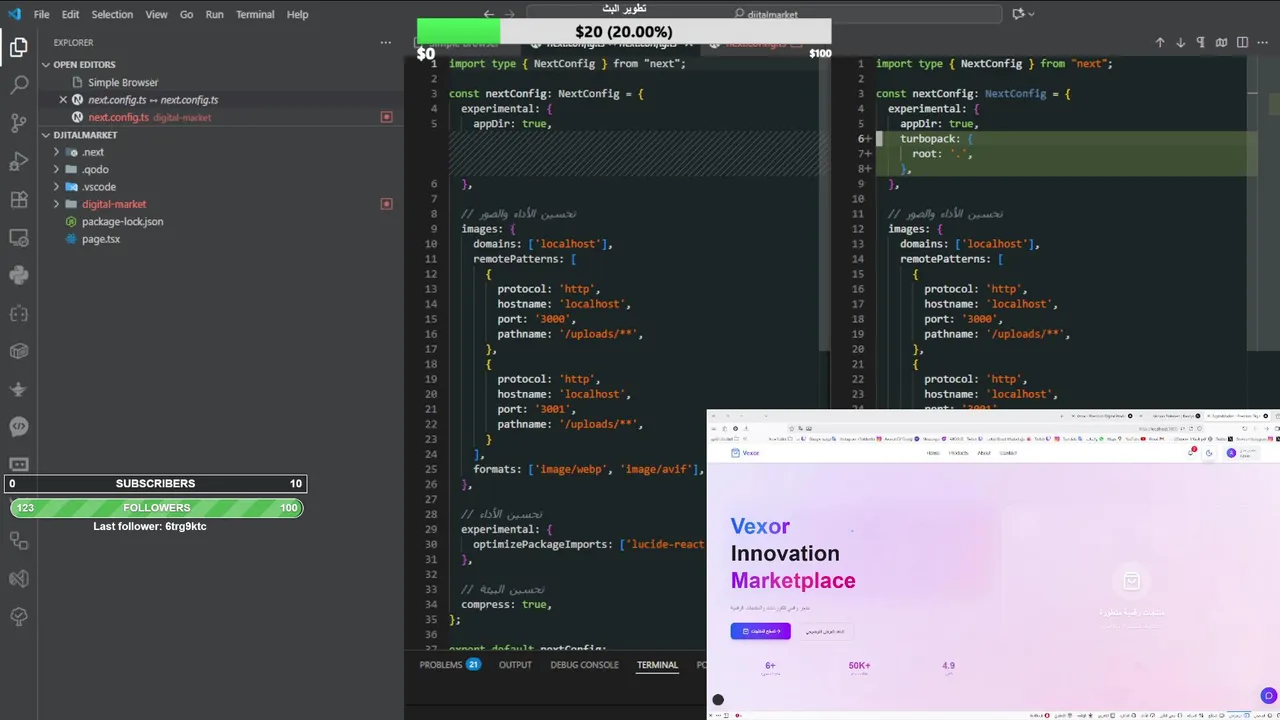Select Simple Browser in open editors

point(123,83)
